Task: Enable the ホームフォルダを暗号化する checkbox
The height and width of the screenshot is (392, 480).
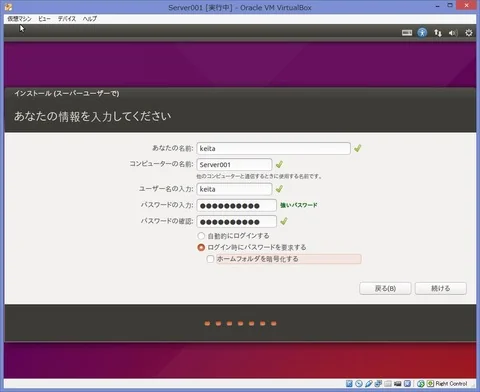Action: pyautogui.click(x=210, y=259)
